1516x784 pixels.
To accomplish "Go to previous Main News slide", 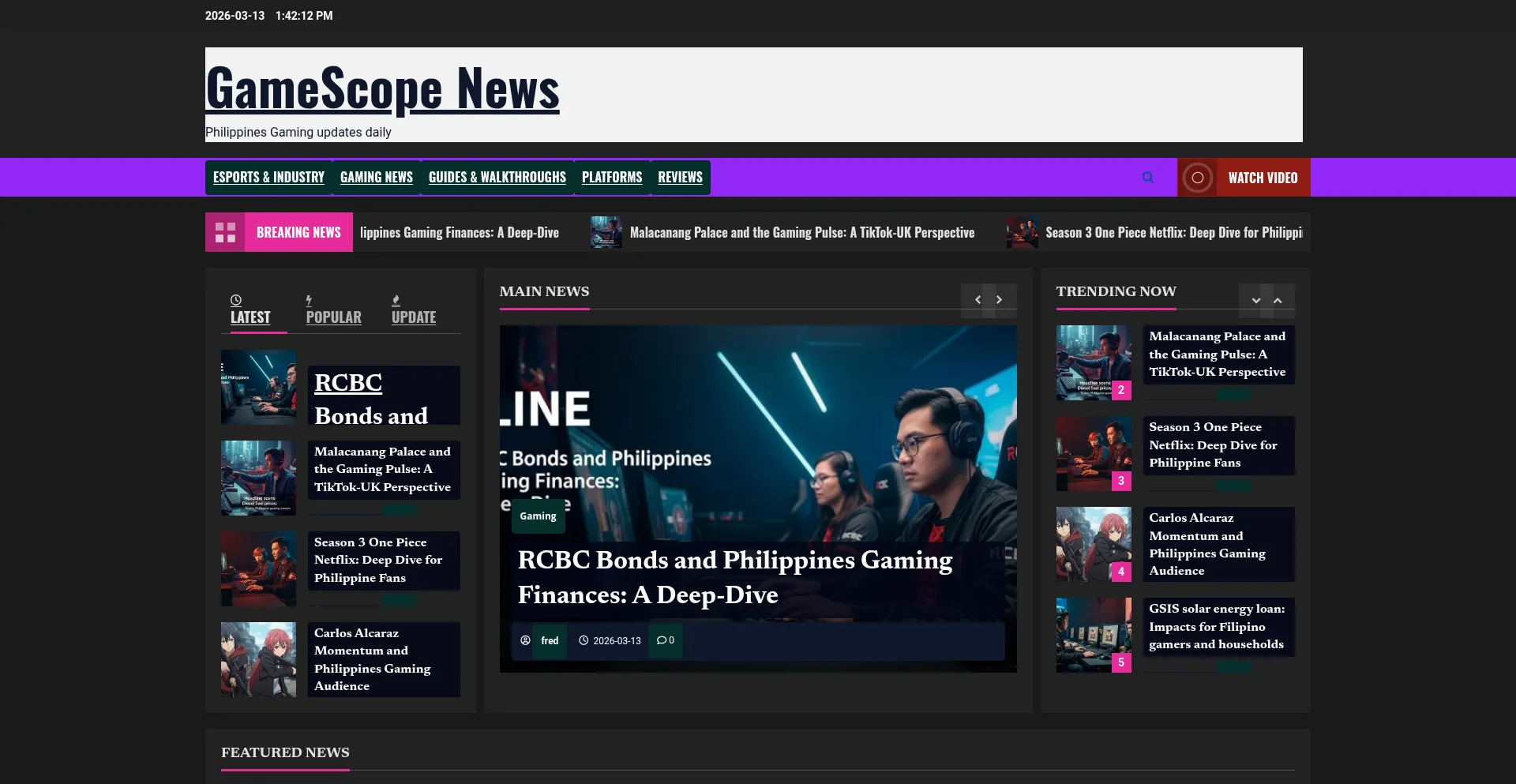I will (x=978, y=300).
